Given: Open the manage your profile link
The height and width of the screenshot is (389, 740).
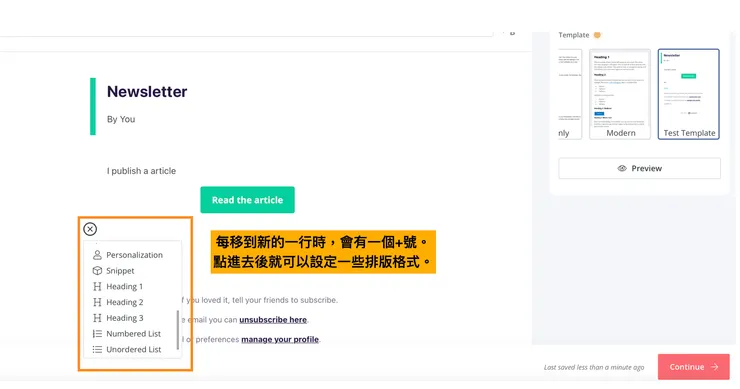Looking at the screenshot, I should (280, 339).
